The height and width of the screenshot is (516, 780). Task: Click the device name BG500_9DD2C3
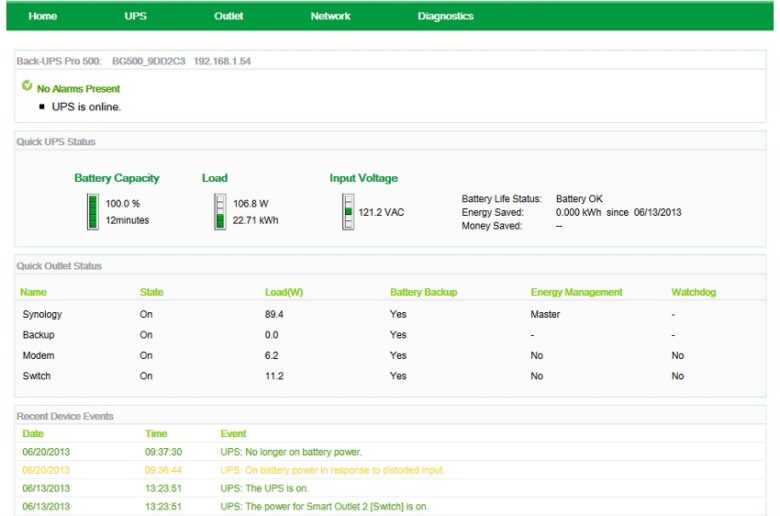click(x=149, y=61)
